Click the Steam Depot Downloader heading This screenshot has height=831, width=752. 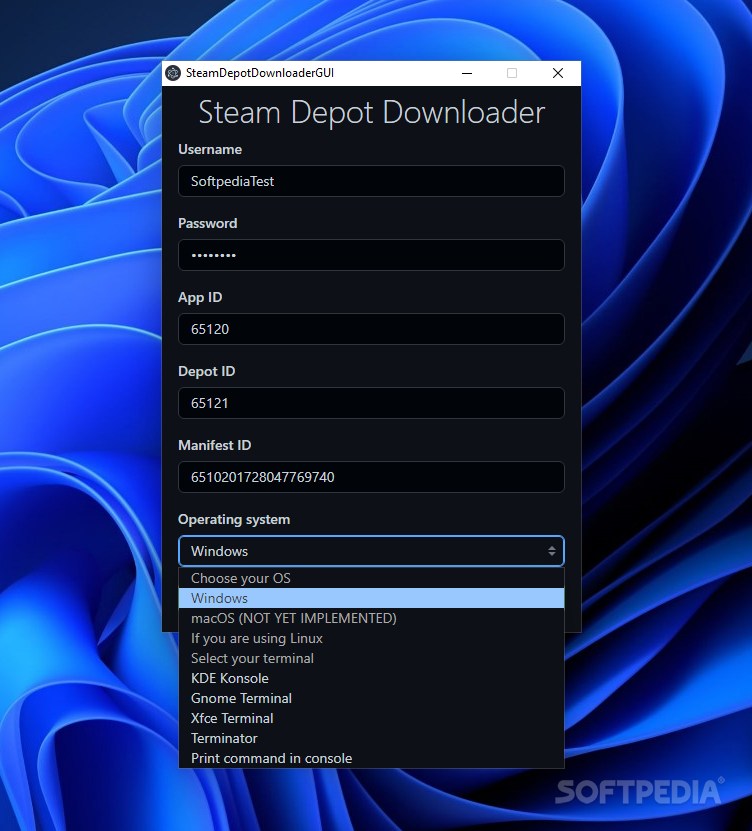point(371,112)
